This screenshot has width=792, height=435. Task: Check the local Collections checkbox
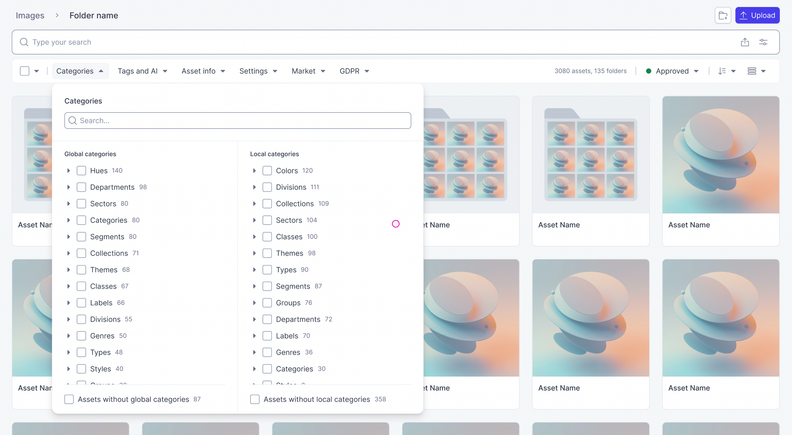267,204
